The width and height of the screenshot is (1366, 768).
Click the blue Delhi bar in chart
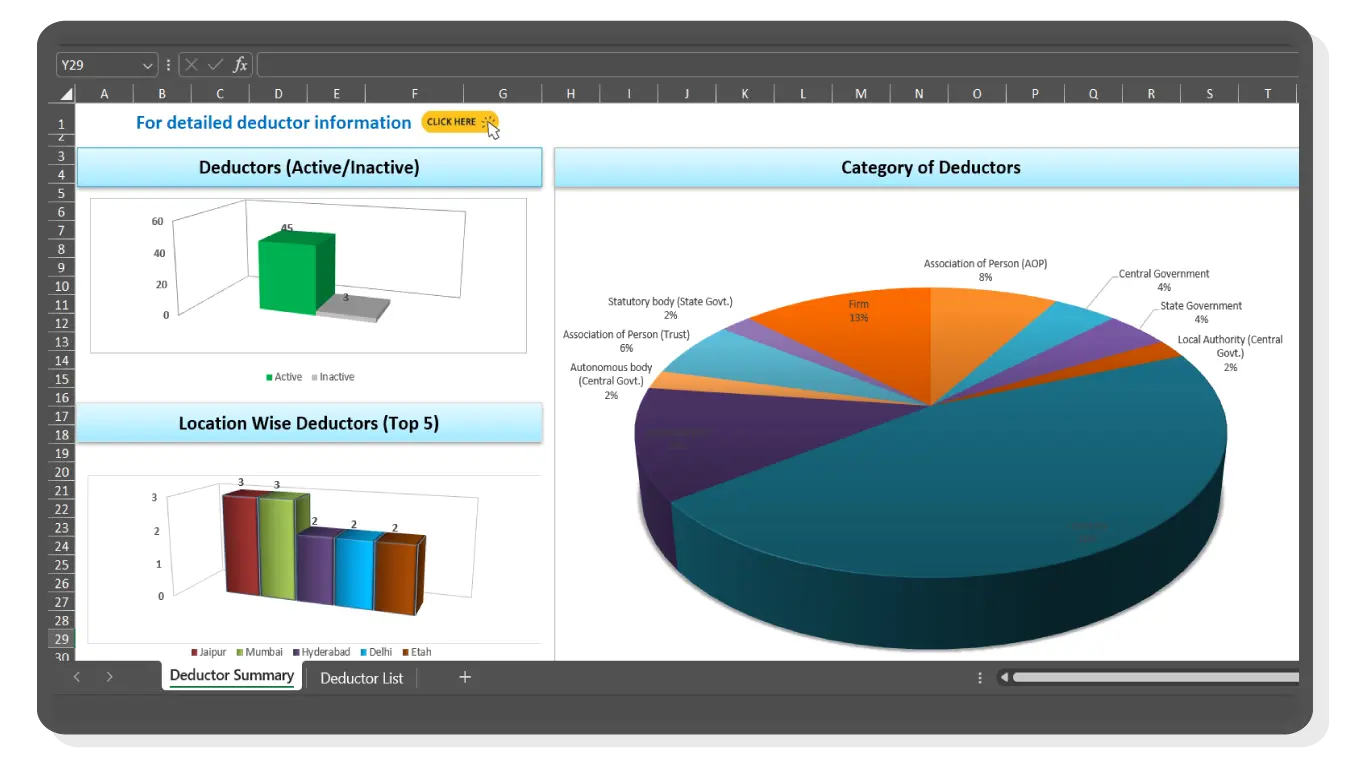click(356, 570)
